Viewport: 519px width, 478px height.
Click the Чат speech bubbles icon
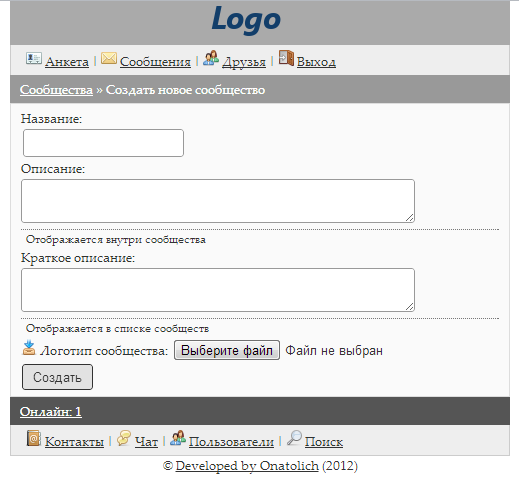pyautogui.click(x=124, y=438)
